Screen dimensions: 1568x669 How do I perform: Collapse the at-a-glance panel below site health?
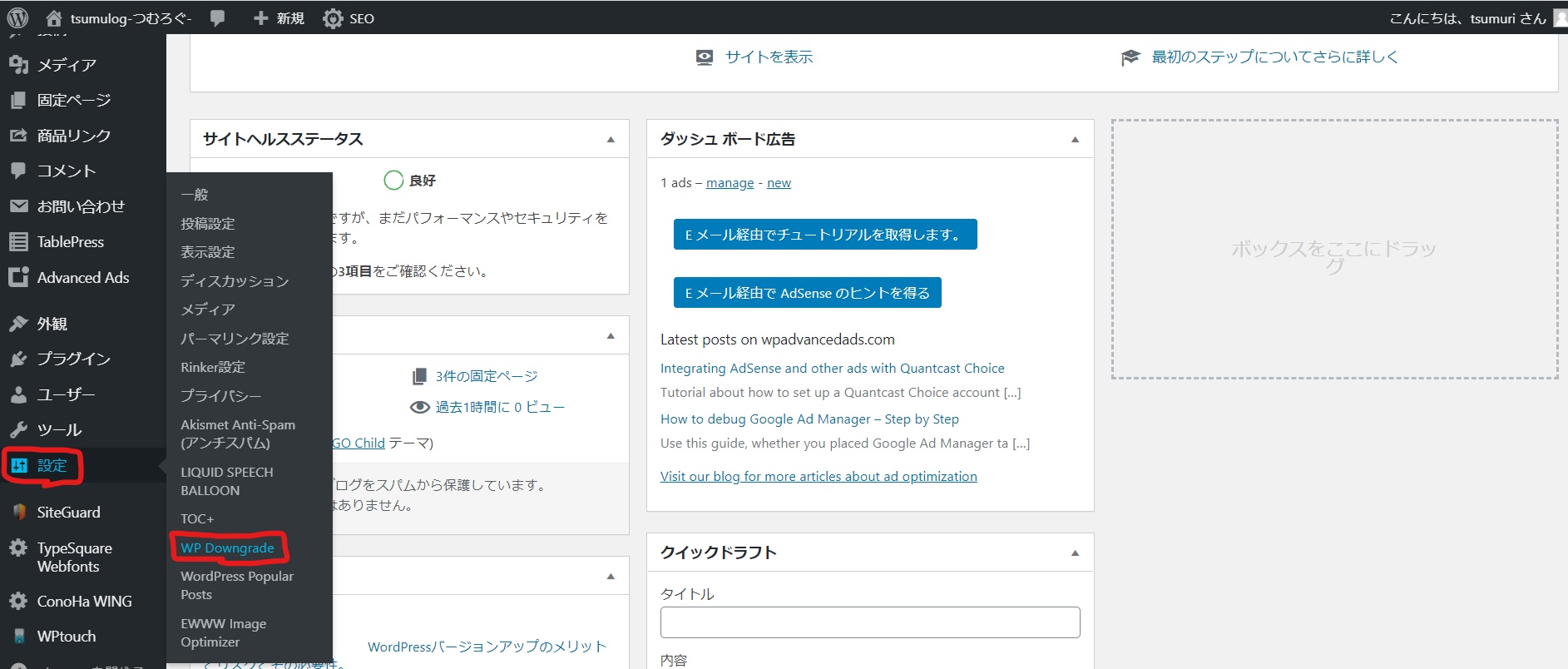click(611, 336)
